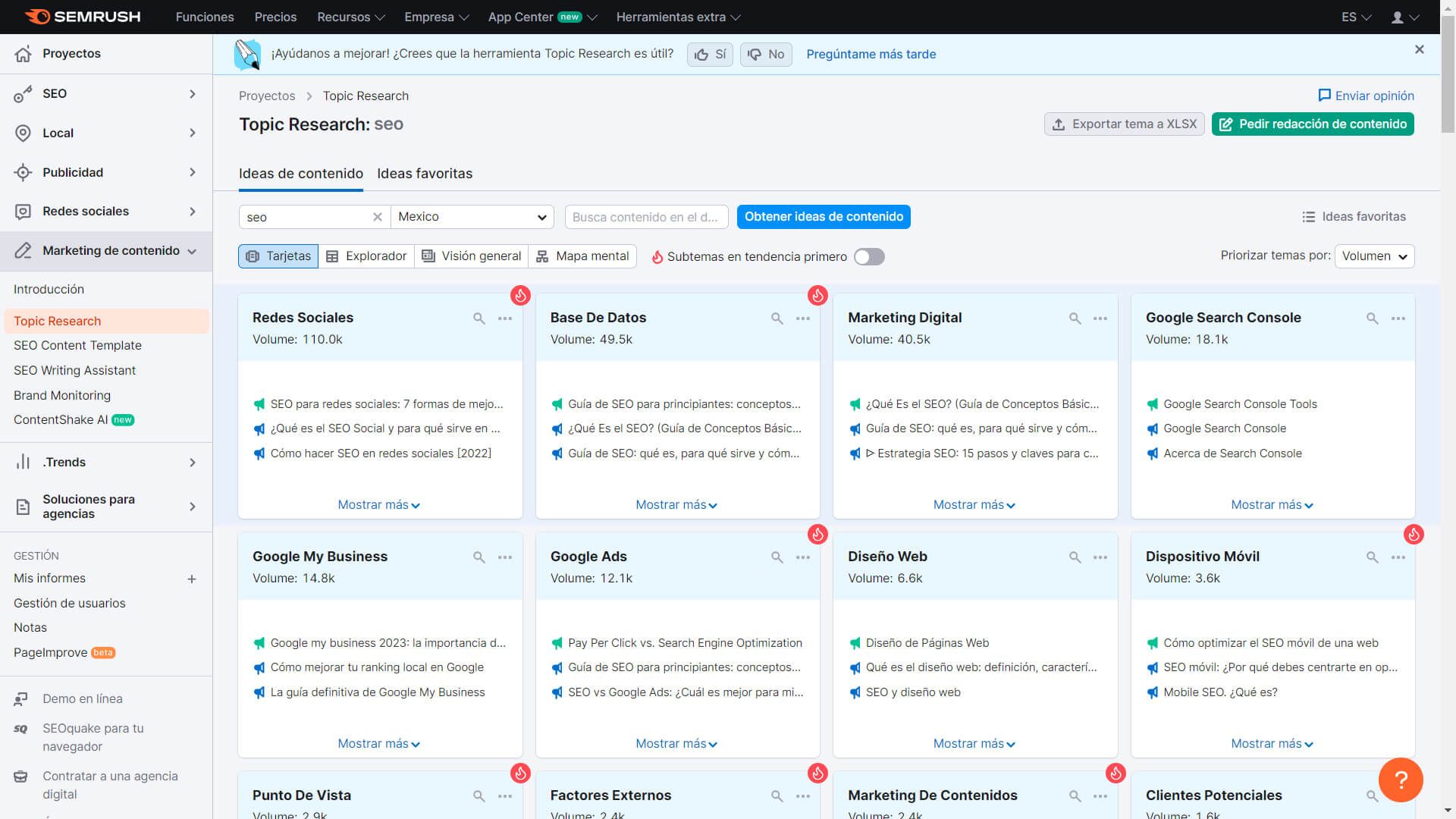The image size is (1456, 819).
Task: Click the export to XLSX icon button
Action: click(1057, 123)
